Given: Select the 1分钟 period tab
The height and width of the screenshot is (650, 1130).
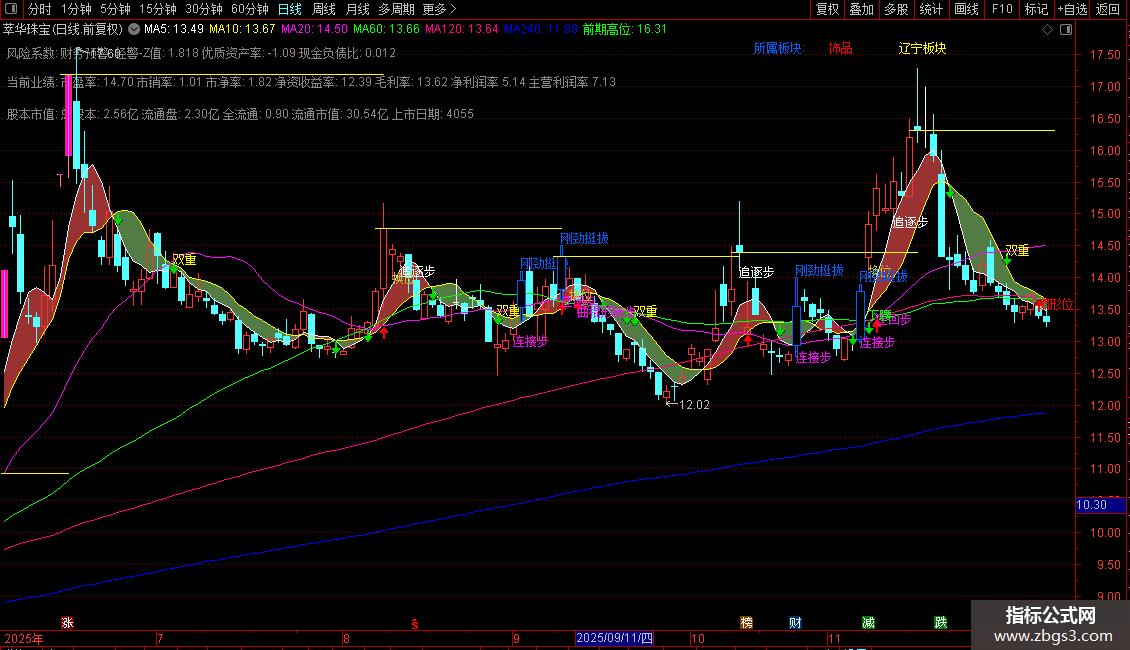Looking at the screenshot, I should pos(76,9).
